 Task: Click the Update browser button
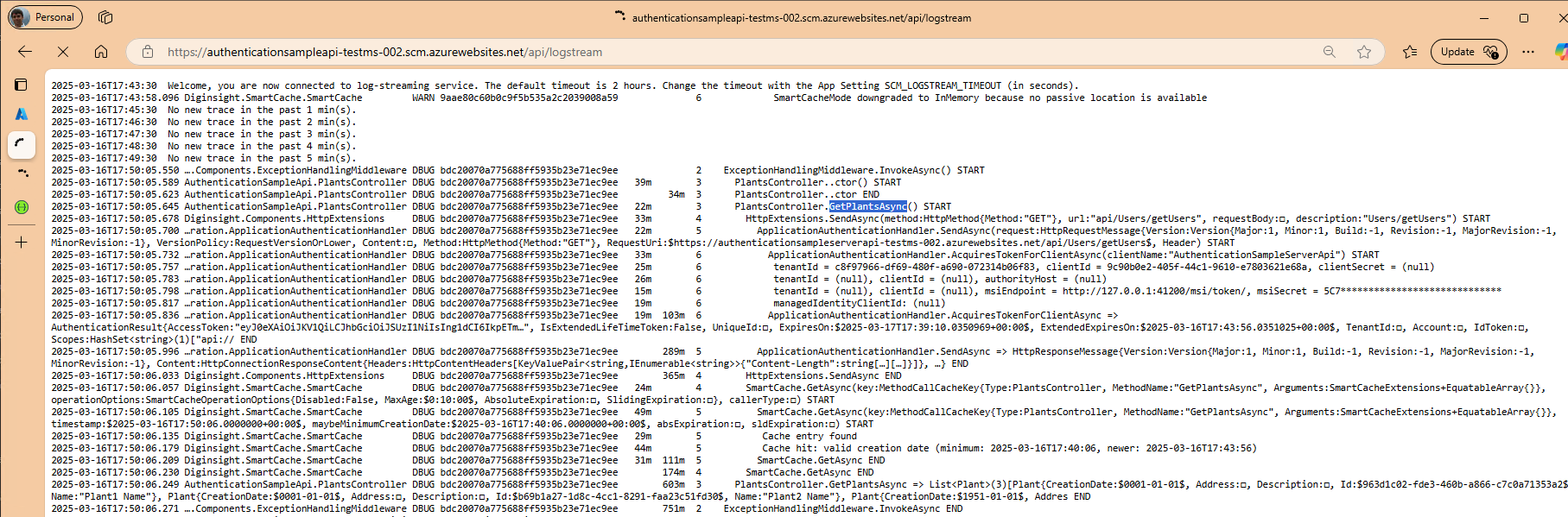tap(1468, 52)
